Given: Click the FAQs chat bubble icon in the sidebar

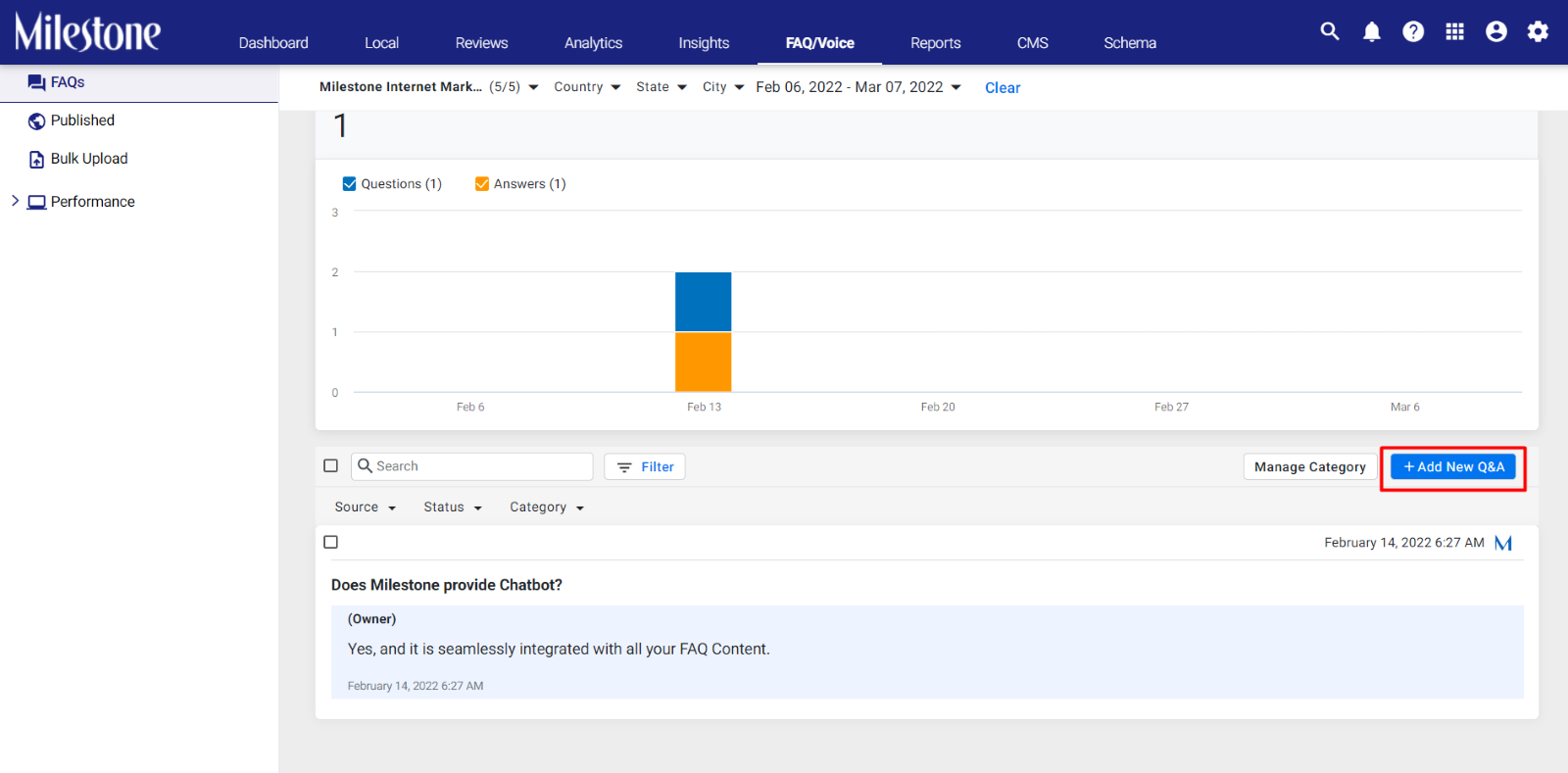Looking at the screenshot, I should pos(36,82).
